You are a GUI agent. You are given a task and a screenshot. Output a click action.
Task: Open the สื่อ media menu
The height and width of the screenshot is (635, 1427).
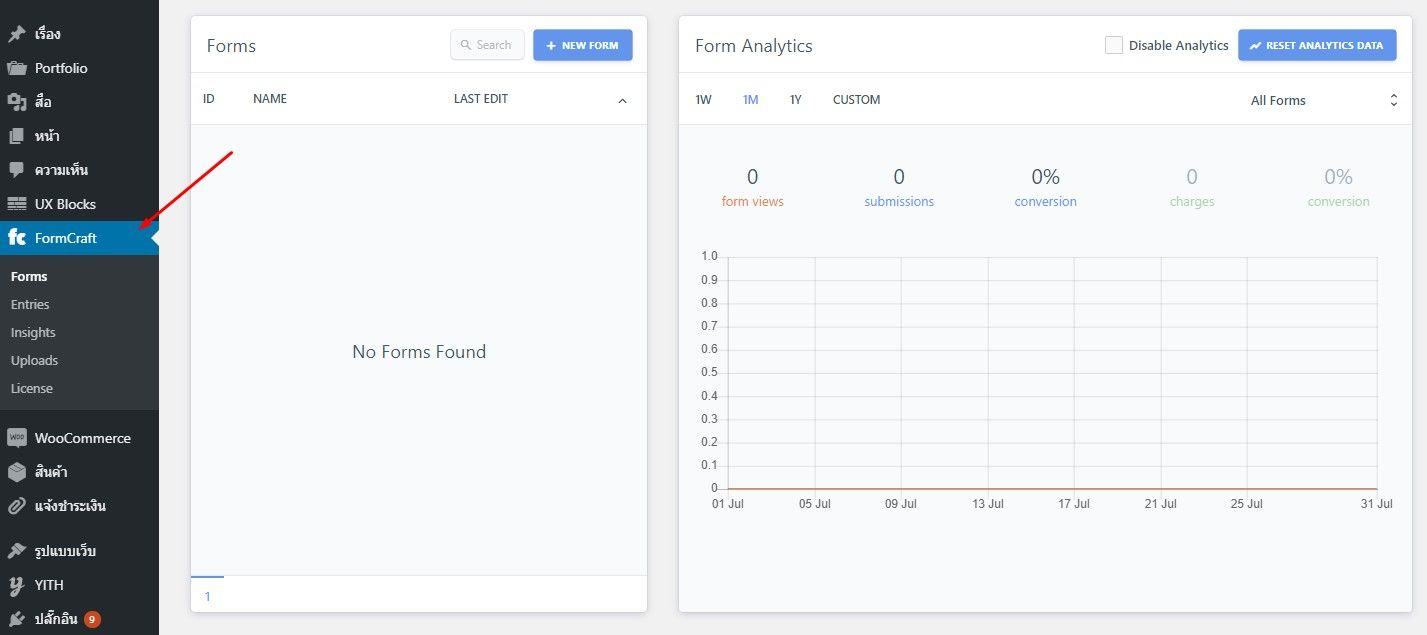(79, 102)
